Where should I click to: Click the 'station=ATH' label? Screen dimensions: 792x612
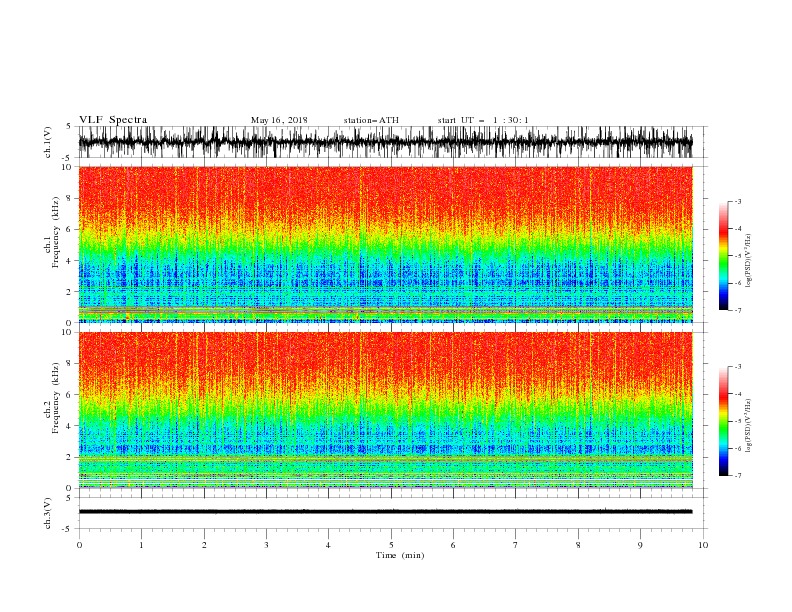[x=371, y=120]
